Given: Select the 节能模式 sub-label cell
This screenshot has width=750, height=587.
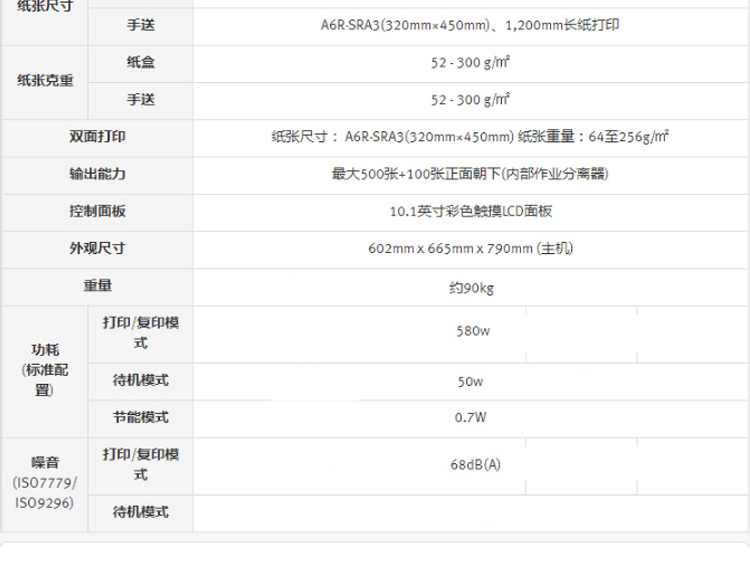Looking at the screenshot, I should [x=140, y=417].
